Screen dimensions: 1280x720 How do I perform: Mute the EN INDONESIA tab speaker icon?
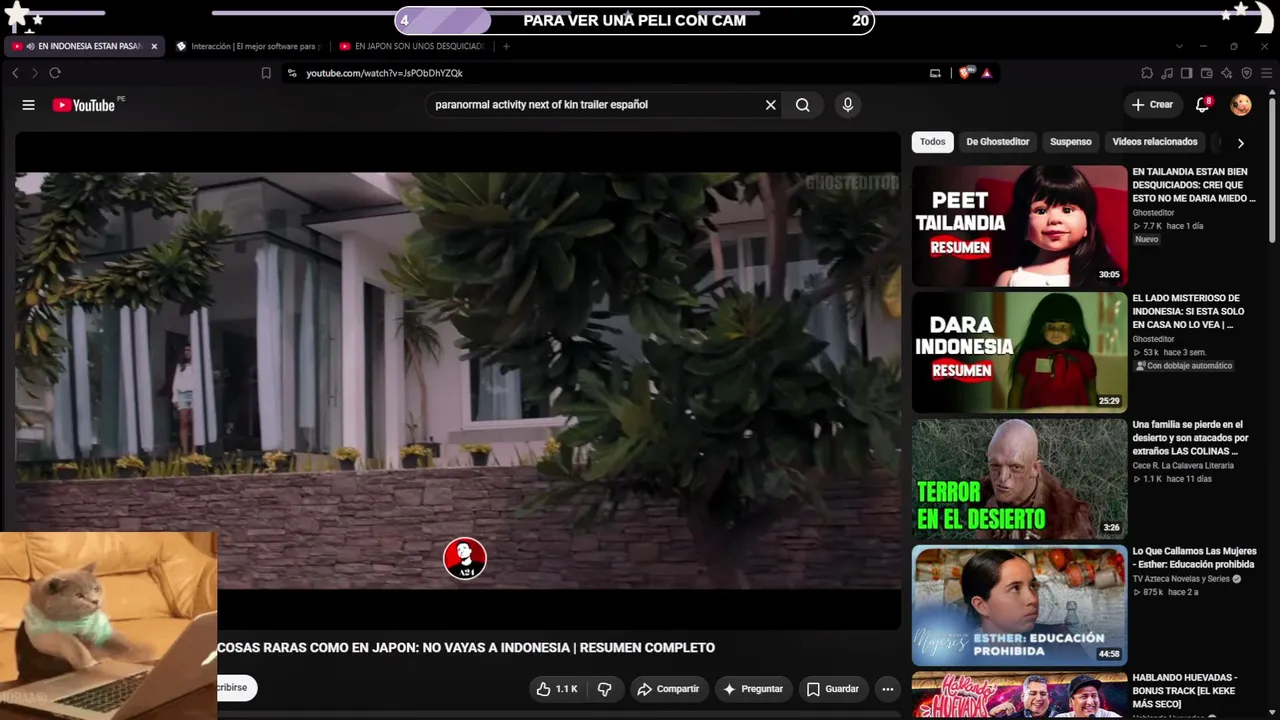click(30, 46)
